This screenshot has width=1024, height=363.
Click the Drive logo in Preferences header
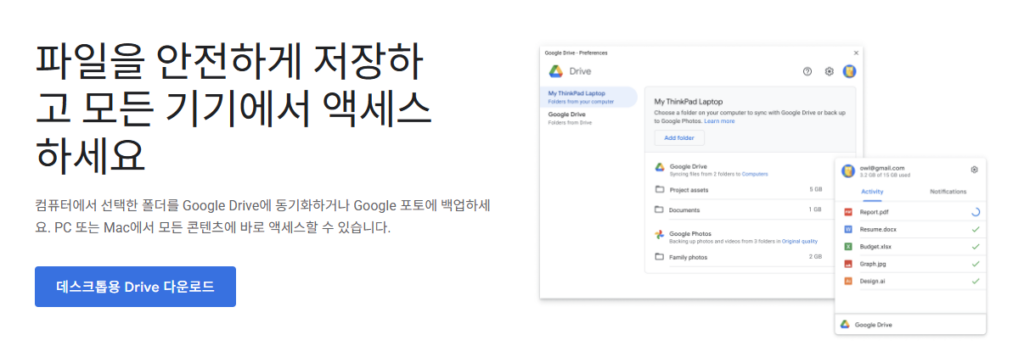556,71
